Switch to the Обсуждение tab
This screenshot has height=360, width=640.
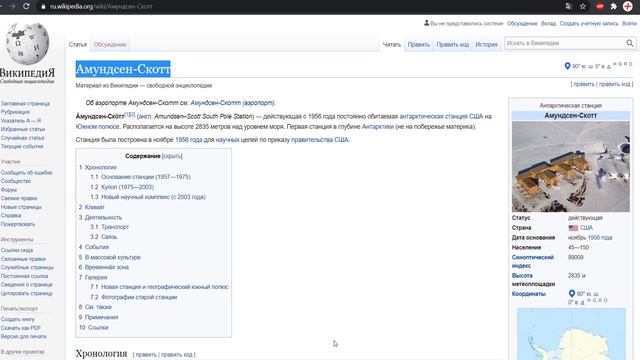pyautogui.click(x=110, y=44)
